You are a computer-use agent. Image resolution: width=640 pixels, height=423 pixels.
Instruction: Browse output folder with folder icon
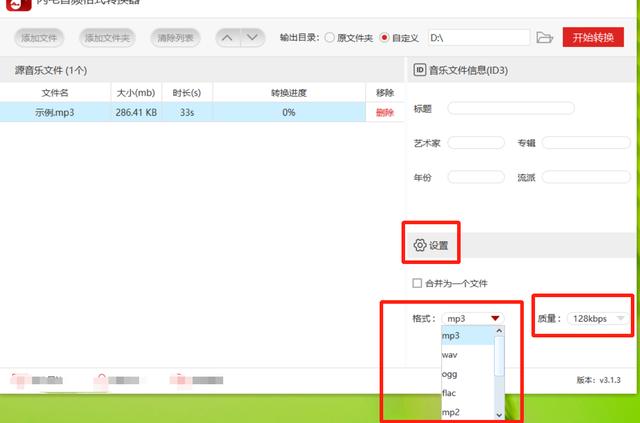pos(544,38)
